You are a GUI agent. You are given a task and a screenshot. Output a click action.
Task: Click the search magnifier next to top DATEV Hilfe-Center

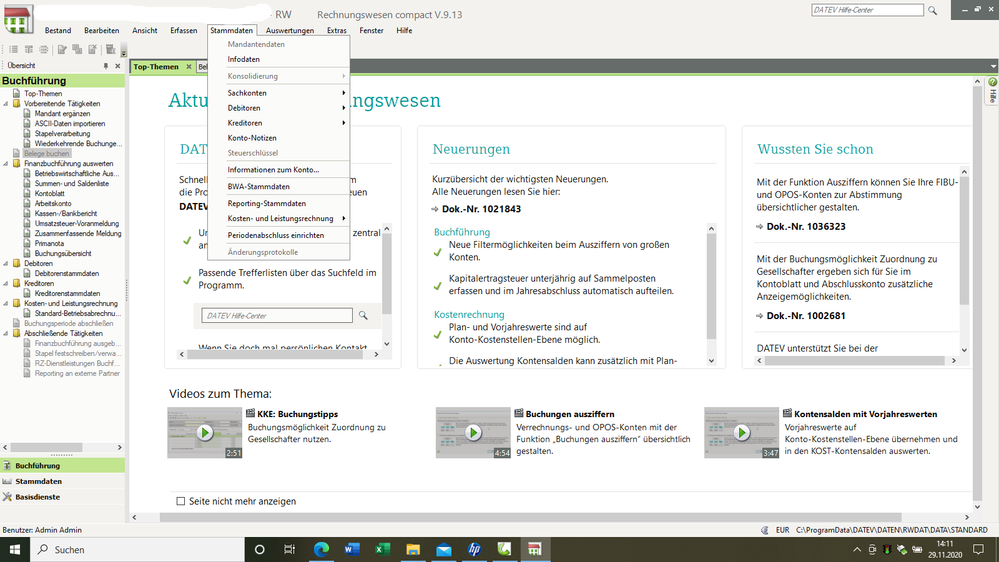[x=933, y=10]
